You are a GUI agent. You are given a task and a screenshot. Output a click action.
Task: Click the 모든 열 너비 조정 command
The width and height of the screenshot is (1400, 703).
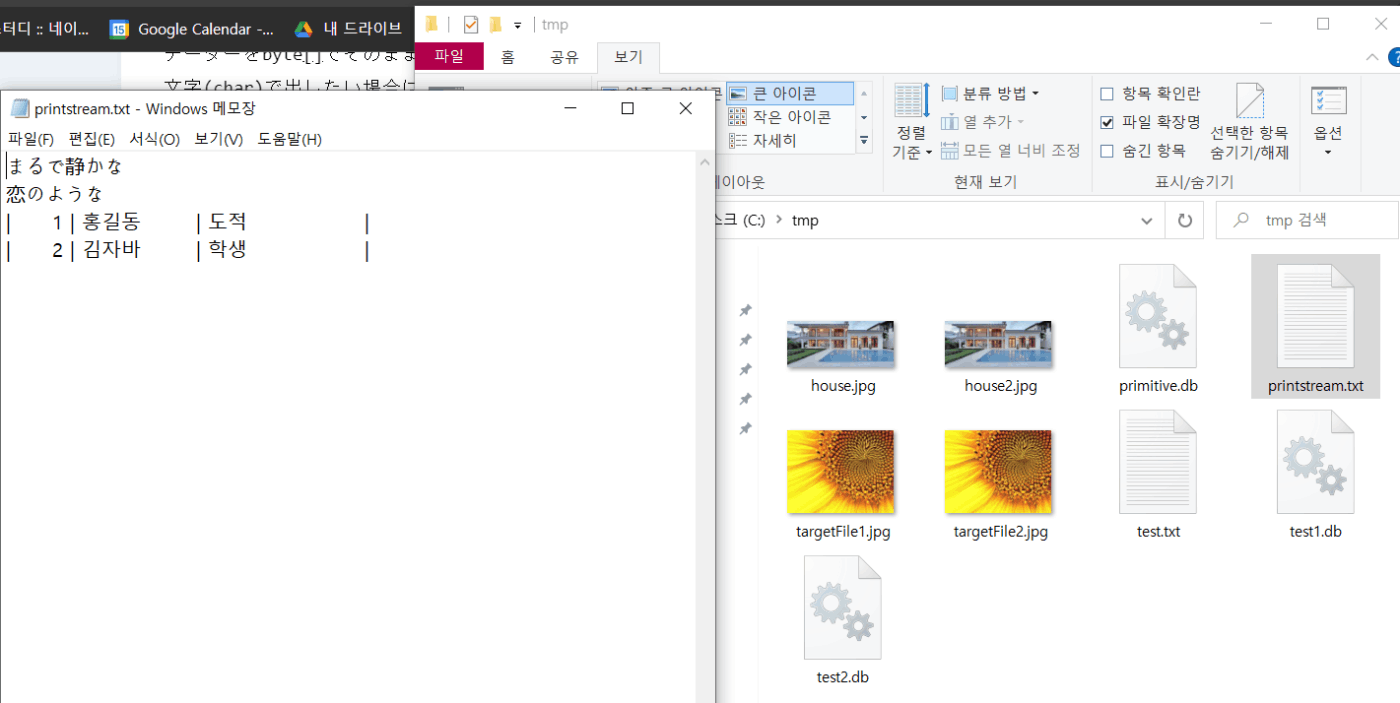pos(1011,150)
